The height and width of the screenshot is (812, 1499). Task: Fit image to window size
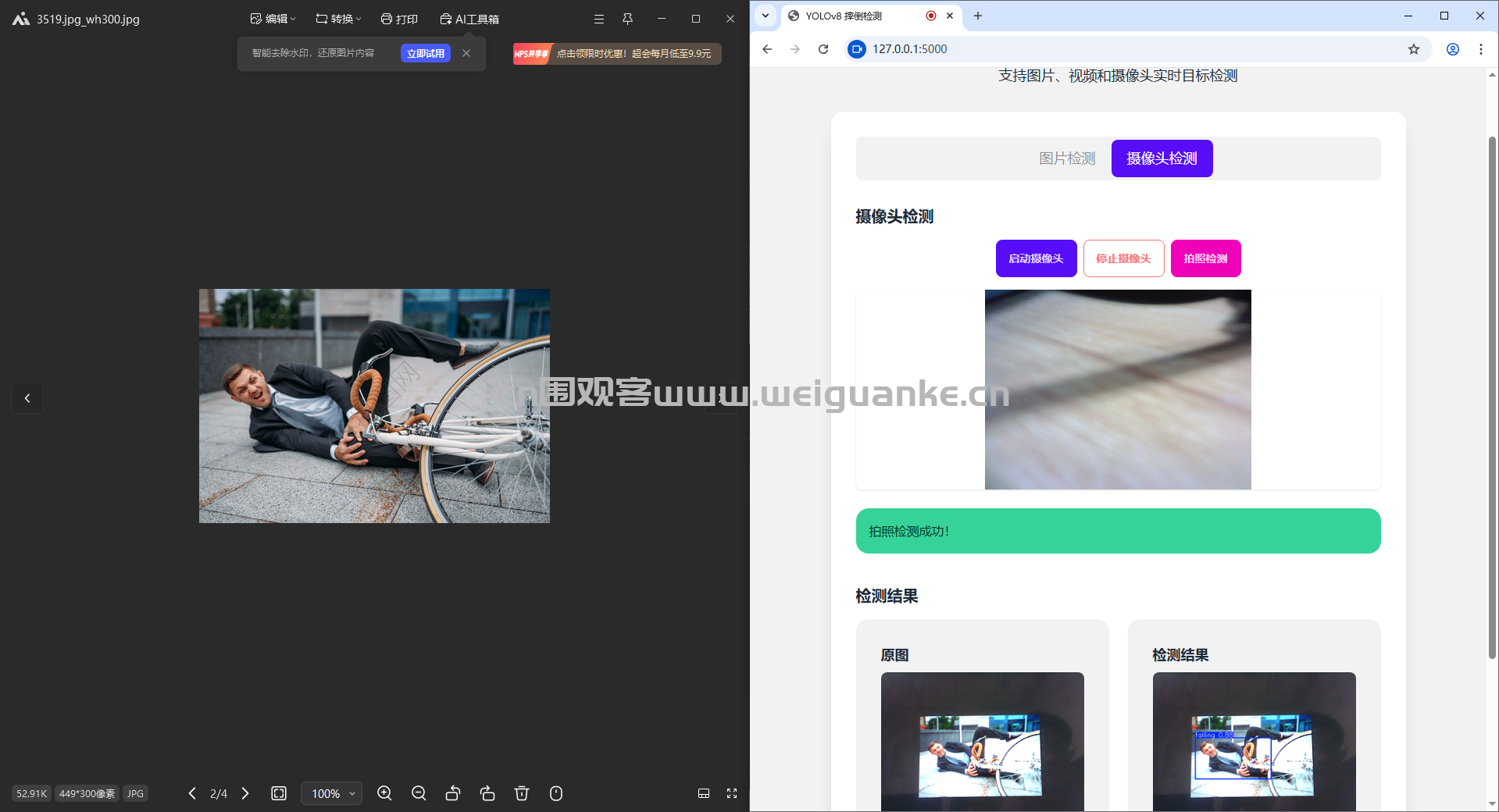279,793
